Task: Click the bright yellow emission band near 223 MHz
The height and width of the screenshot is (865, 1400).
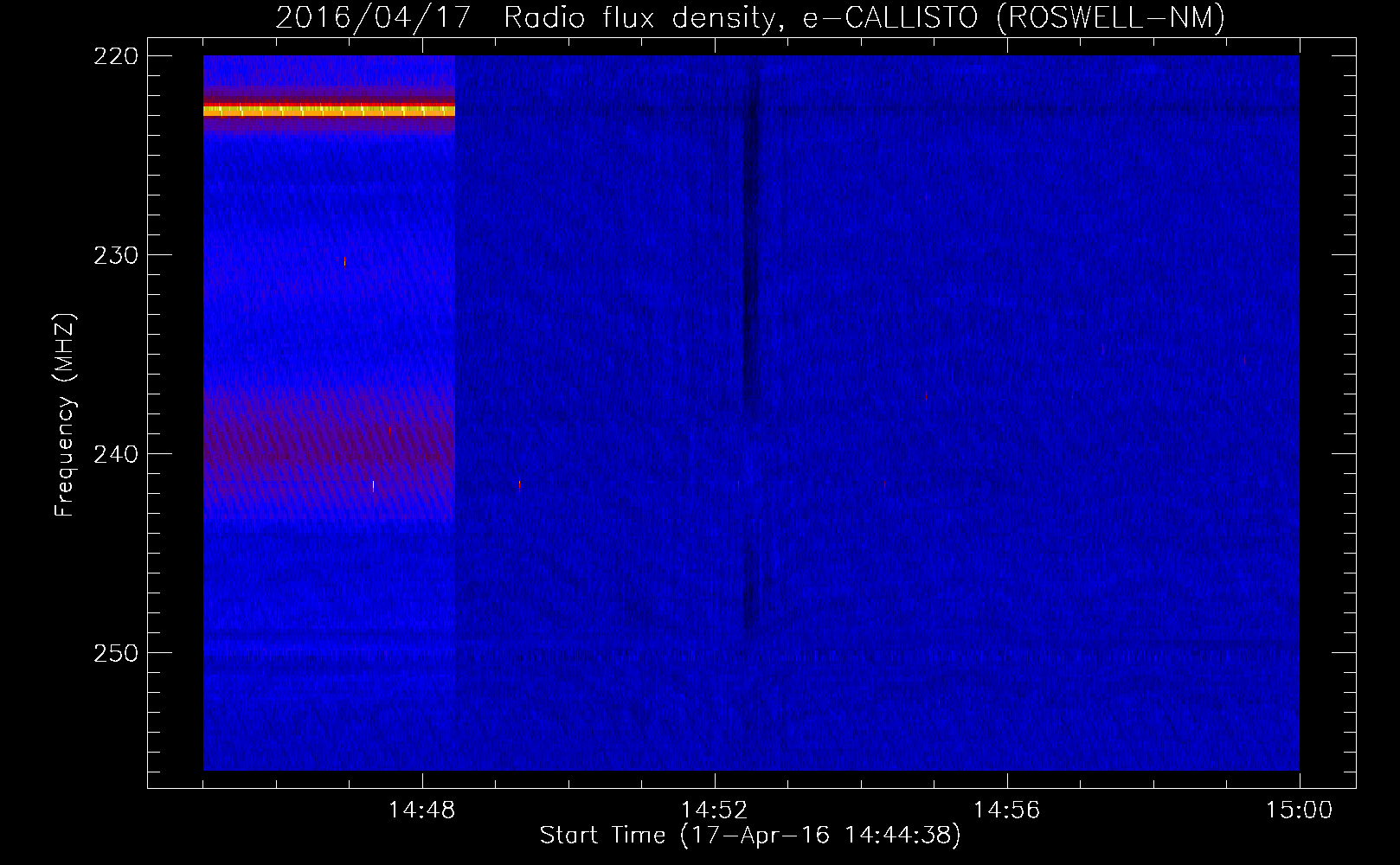Action: (329, 110)
